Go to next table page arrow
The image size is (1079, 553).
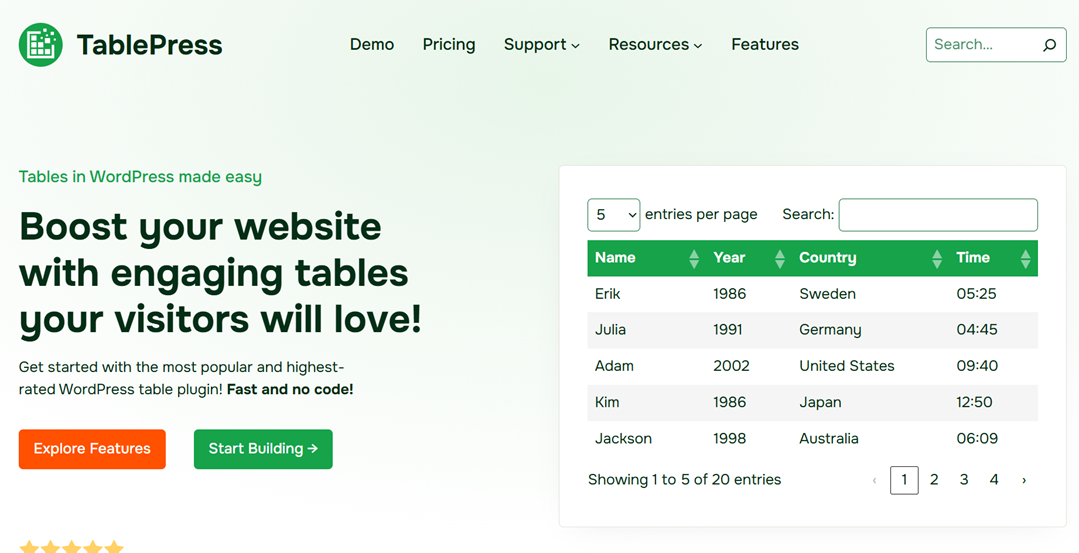click(1024, 480)
